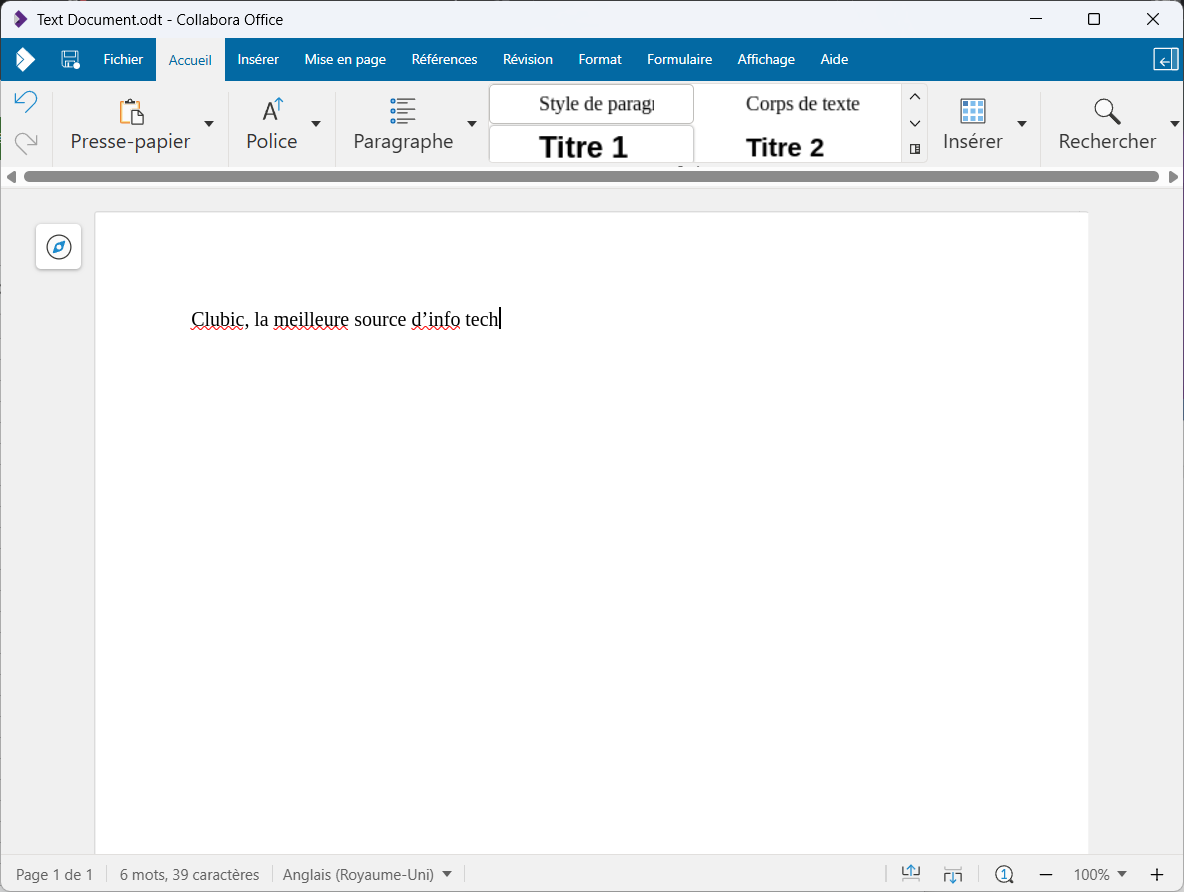Zoom out with the minus control
Screen dimensions: 1184x892
click(x=1046, y=874)
